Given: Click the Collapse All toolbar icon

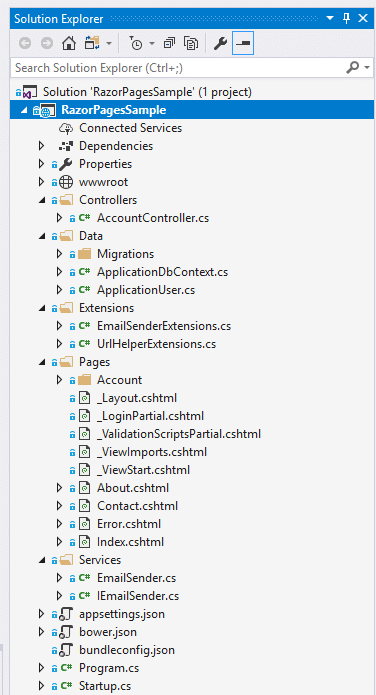Looking at the screenshot, I should [169, 43].
